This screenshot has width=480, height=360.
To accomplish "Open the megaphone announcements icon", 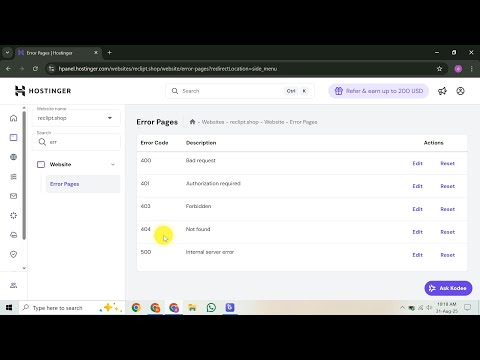I will (442, 91).
